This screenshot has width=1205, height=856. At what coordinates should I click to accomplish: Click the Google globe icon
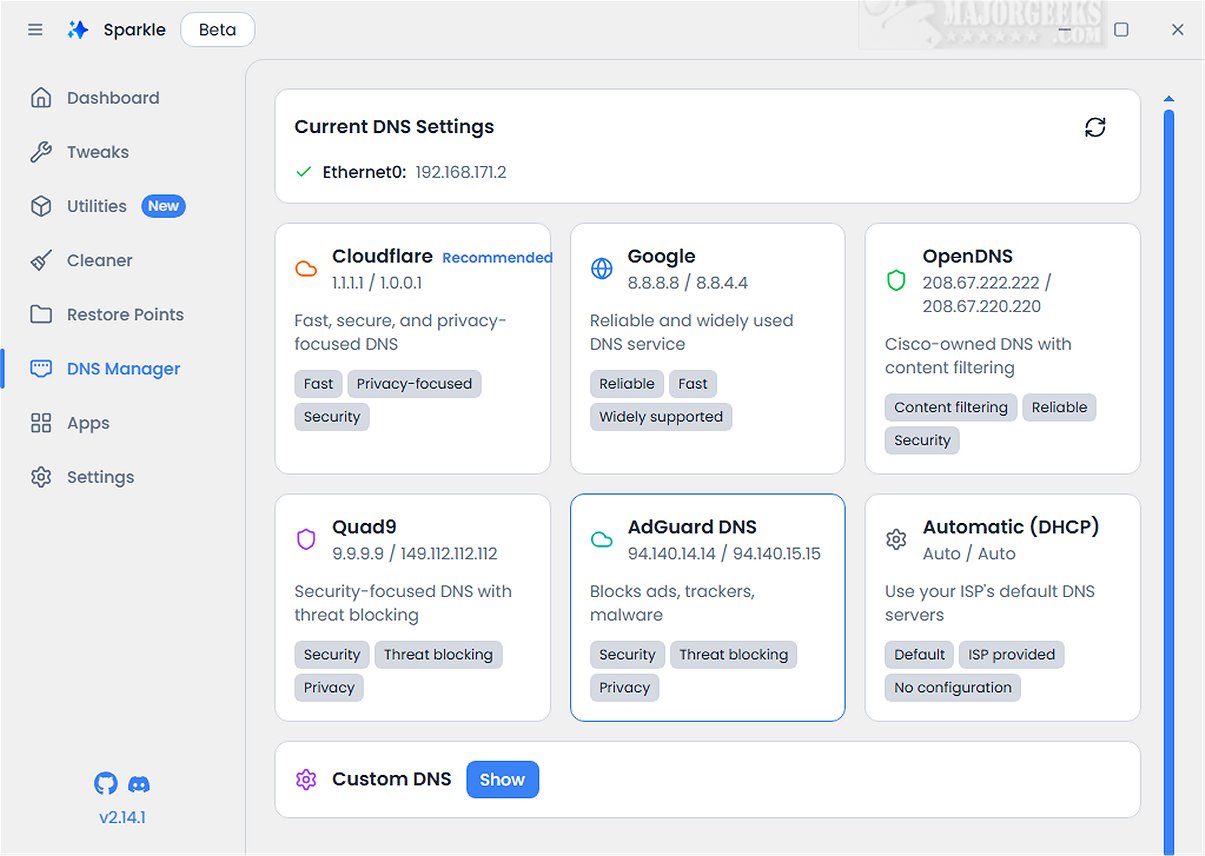[x=602, y=269]
